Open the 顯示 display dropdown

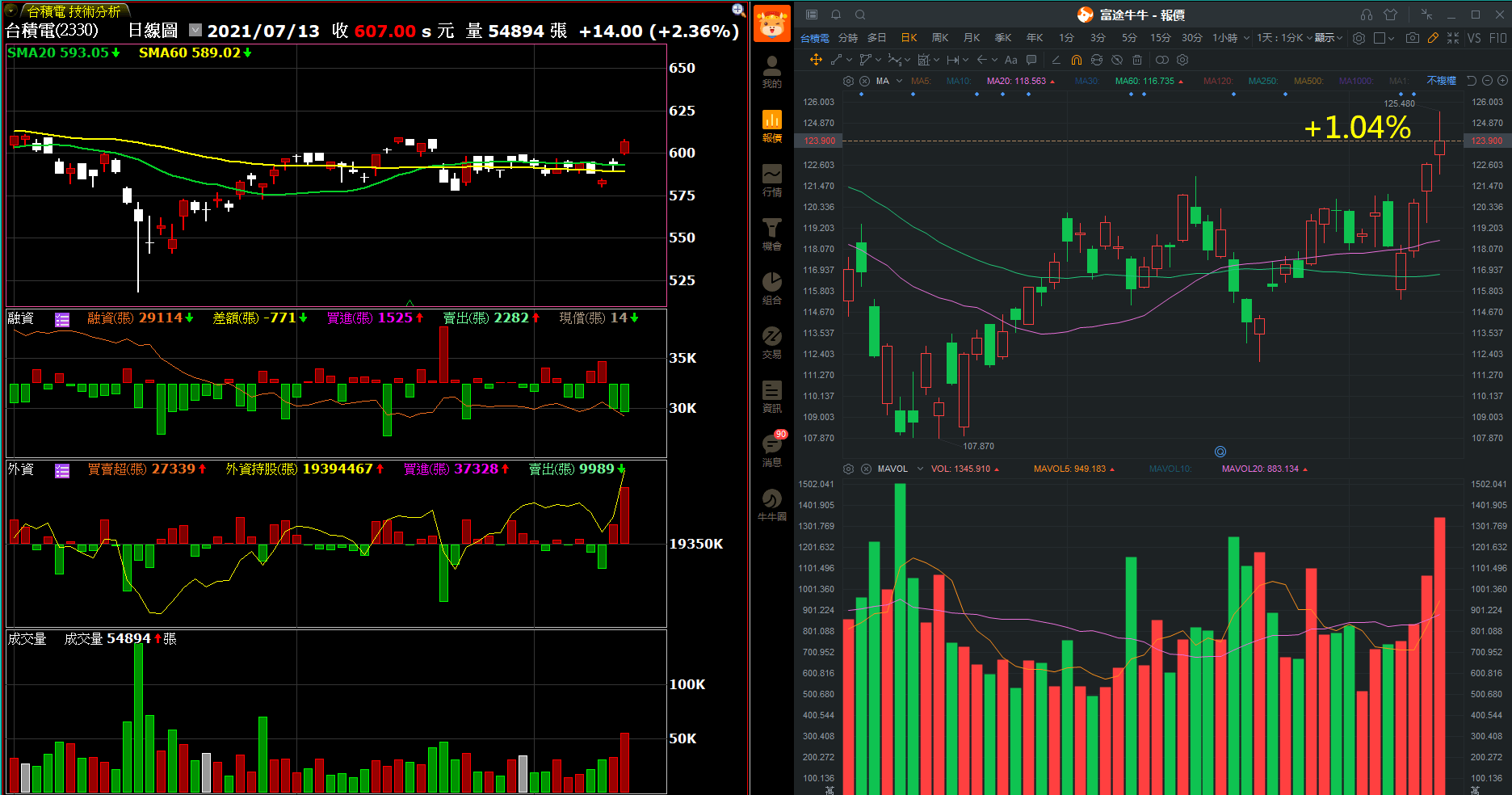1329,38
